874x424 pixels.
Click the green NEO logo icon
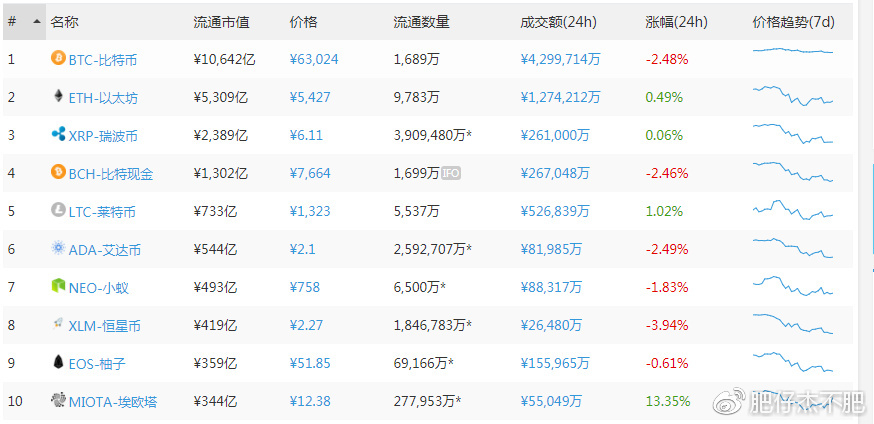tap(59, 287)
